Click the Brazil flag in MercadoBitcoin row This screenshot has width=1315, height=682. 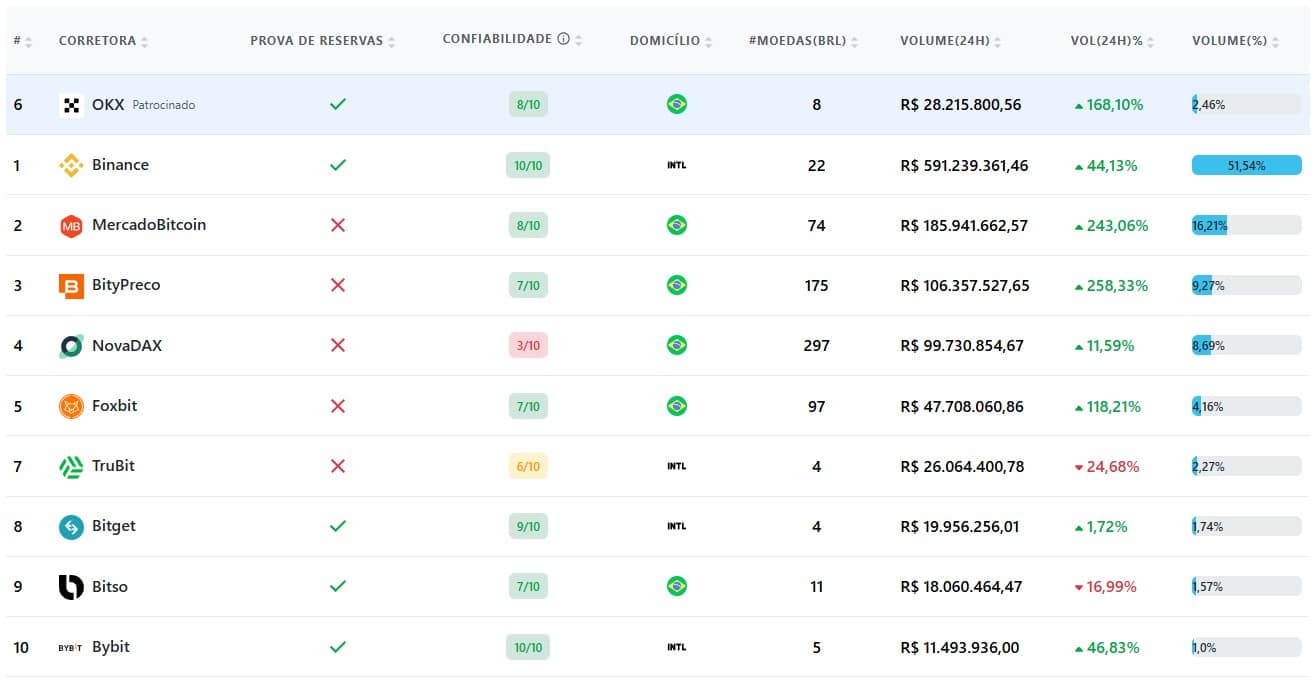677,225
